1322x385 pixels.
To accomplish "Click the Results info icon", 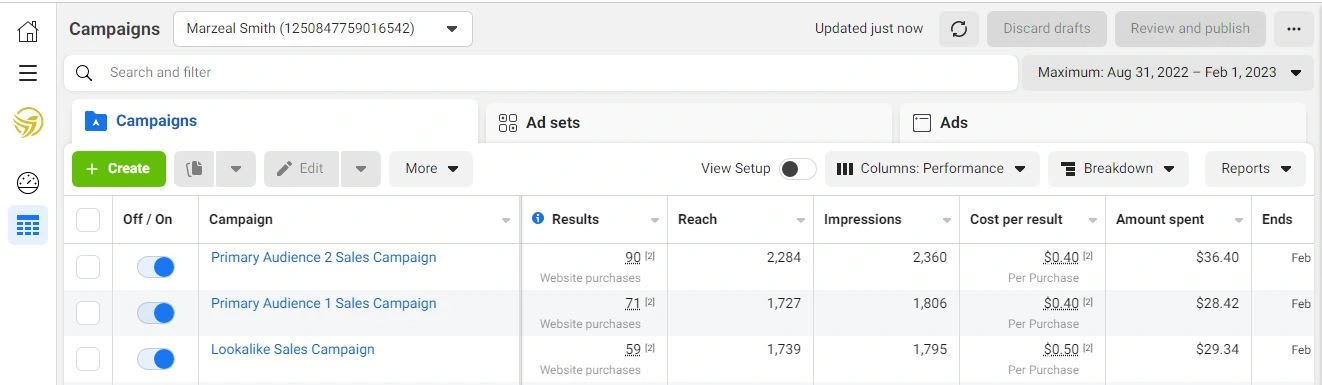I will 538,219.
